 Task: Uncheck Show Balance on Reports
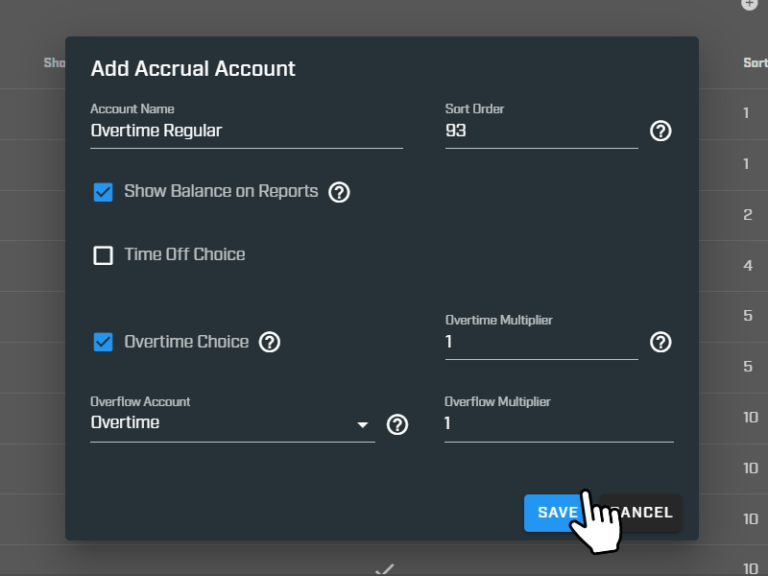103,192
